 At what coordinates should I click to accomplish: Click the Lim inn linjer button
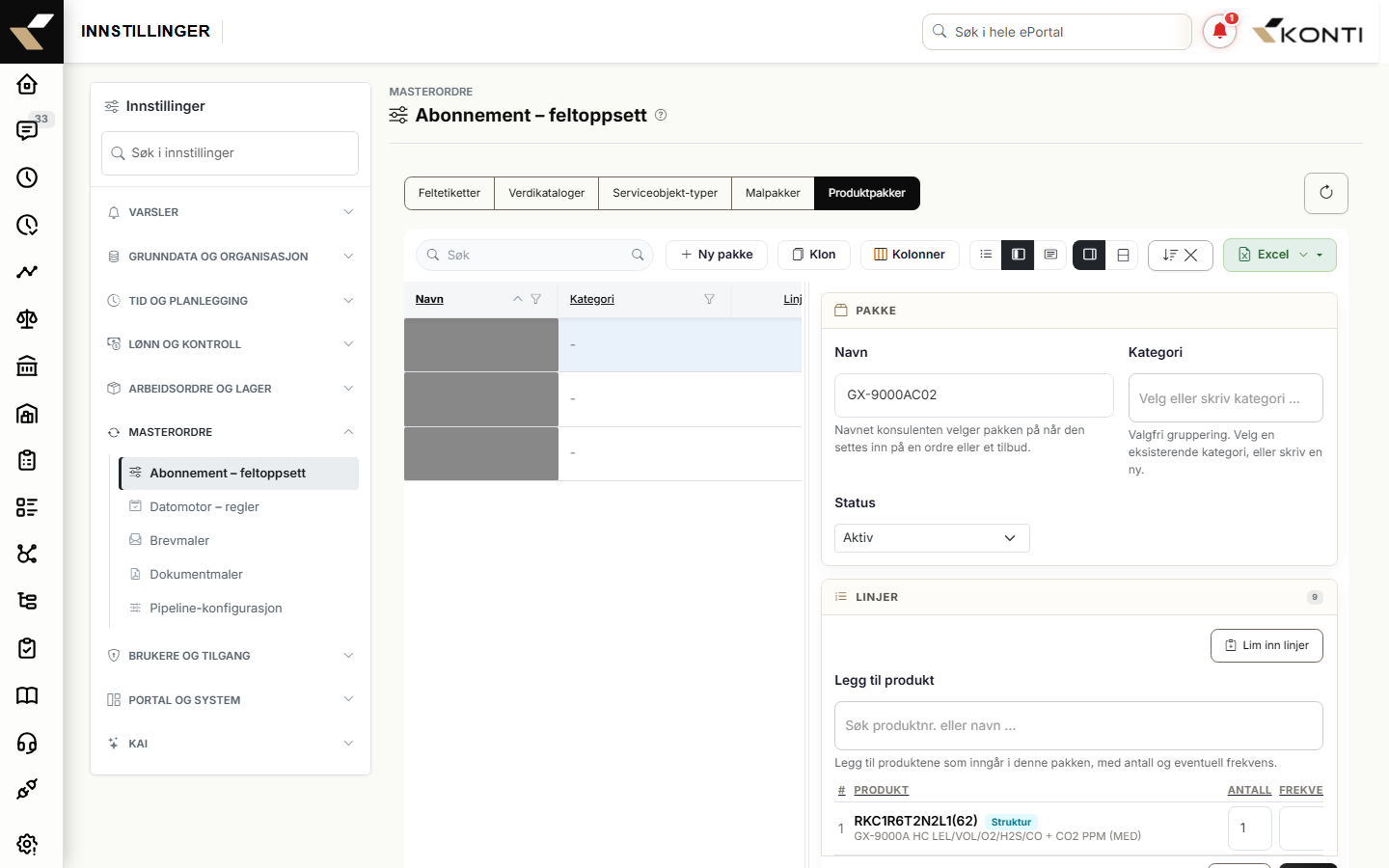tap(1266, 645)
